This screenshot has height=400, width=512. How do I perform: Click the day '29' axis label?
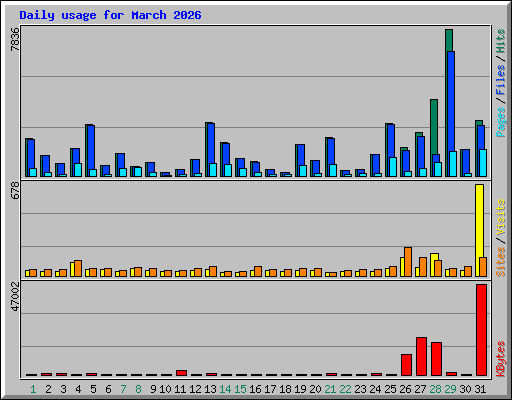tap(450, 389)
